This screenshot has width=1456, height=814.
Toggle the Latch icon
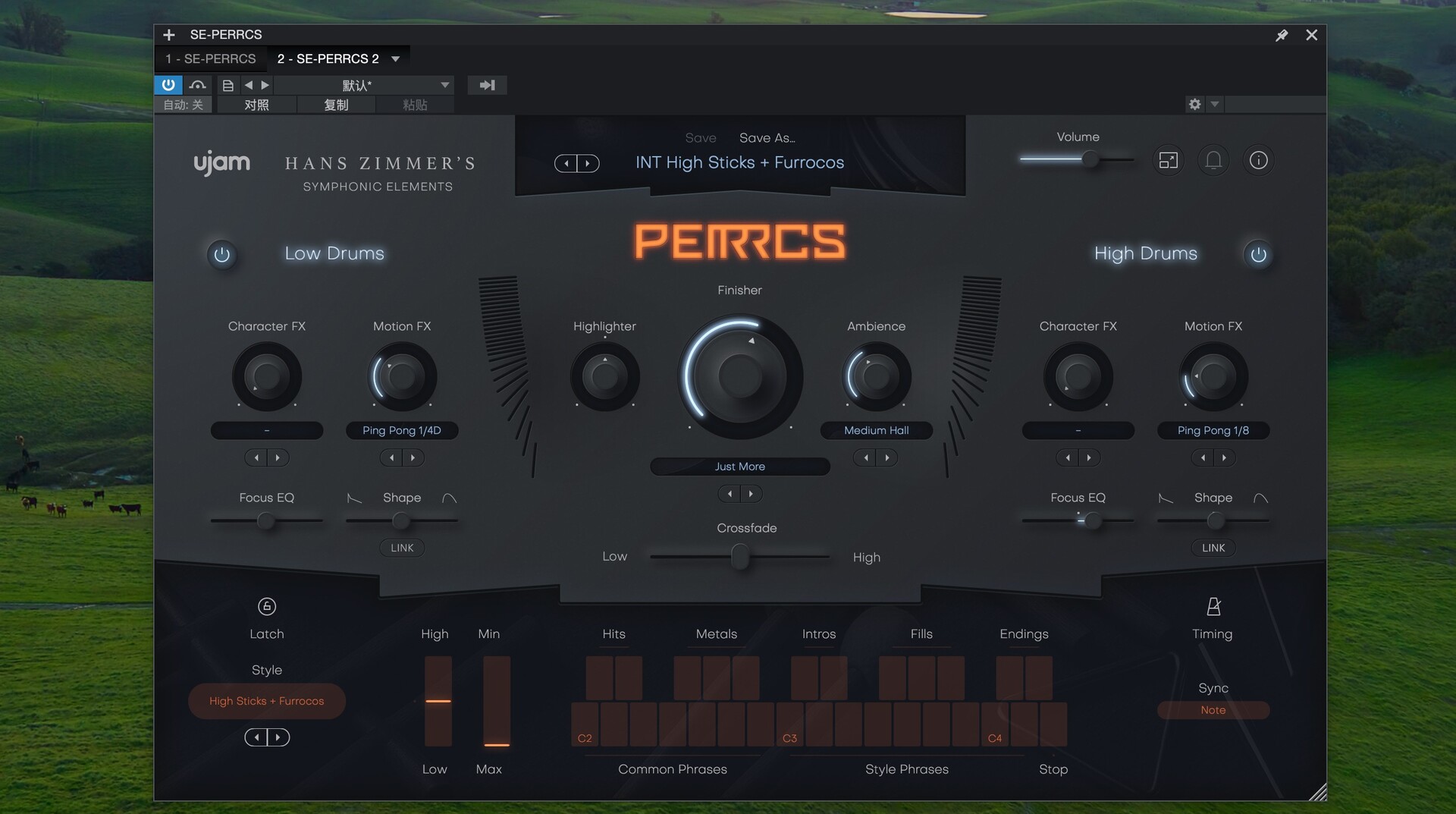[267, 606]
